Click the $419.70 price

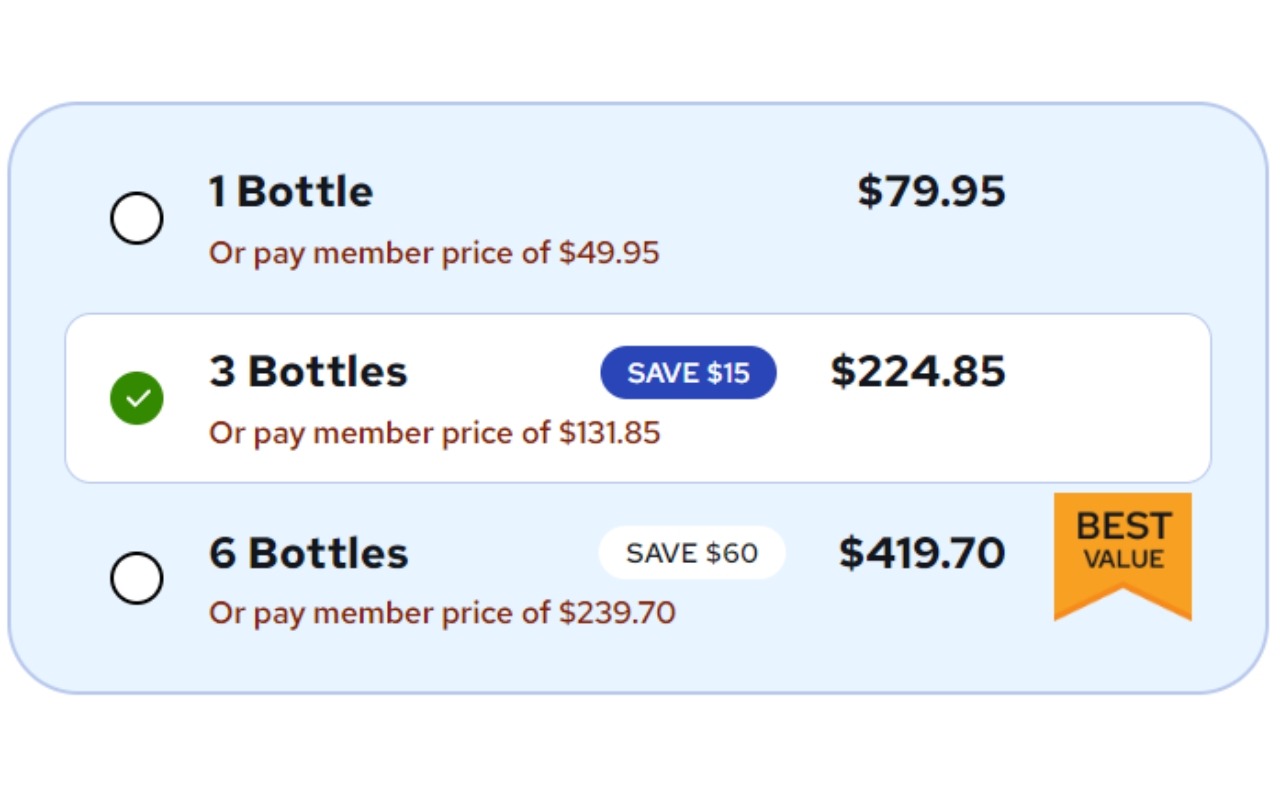[921, 553]
